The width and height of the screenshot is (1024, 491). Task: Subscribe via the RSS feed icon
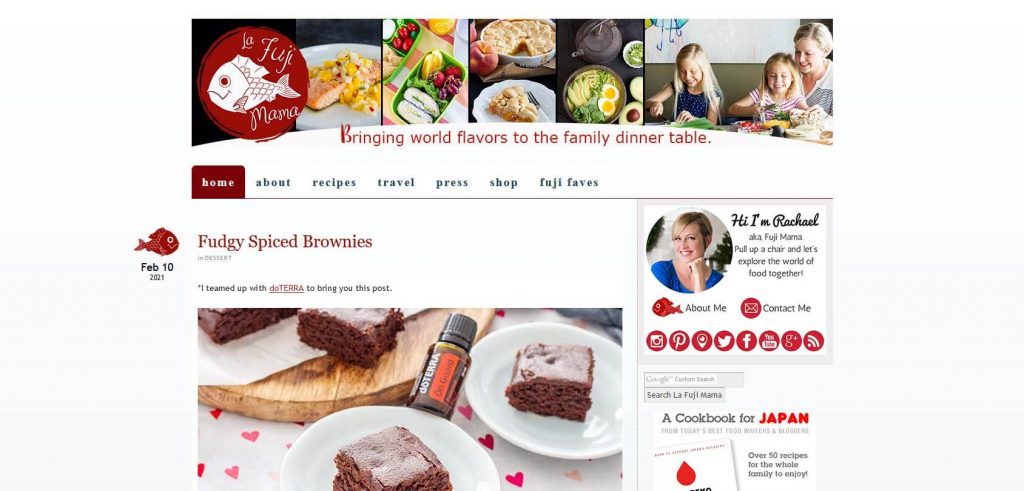click(814, 341)
